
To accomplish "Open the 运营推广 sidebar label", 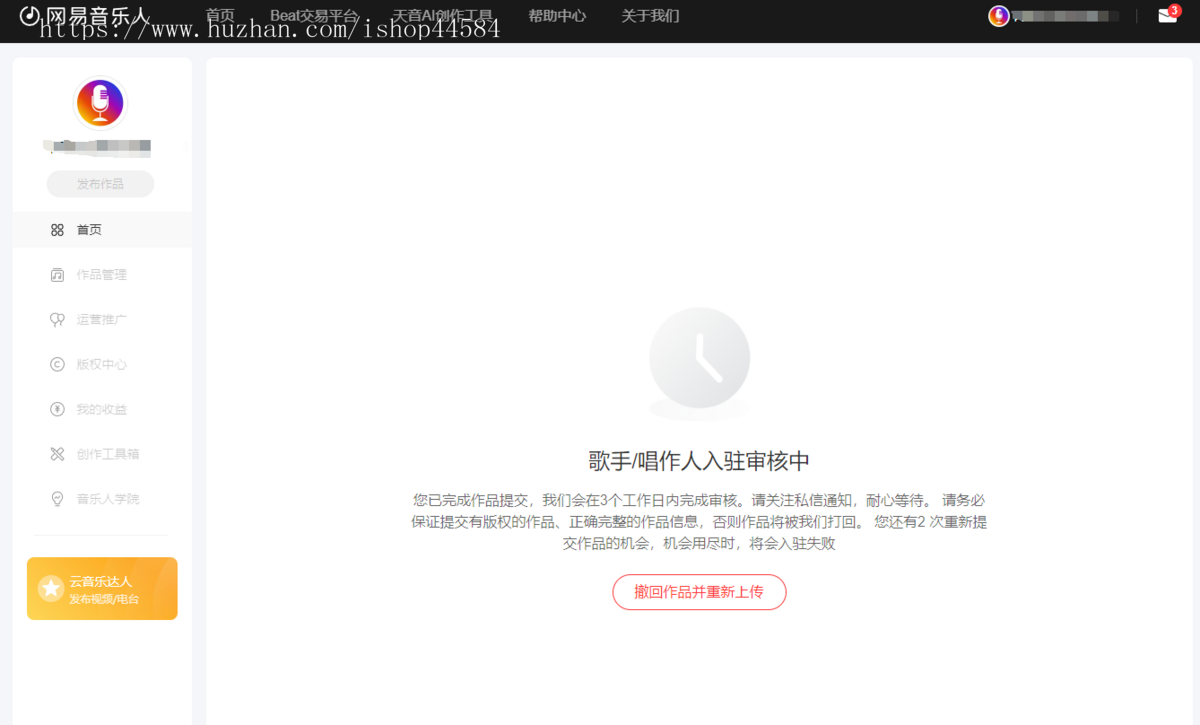I will click(102, 320).
